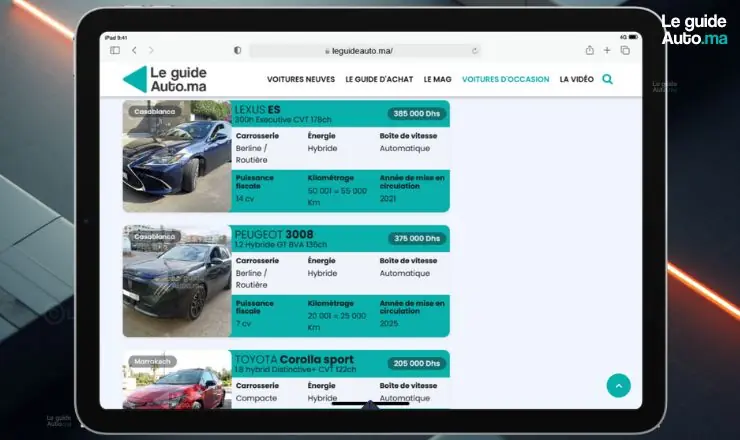Go back to the previous page
The height and width of the screenshot is (440, 740).
[x=135, y=50]
